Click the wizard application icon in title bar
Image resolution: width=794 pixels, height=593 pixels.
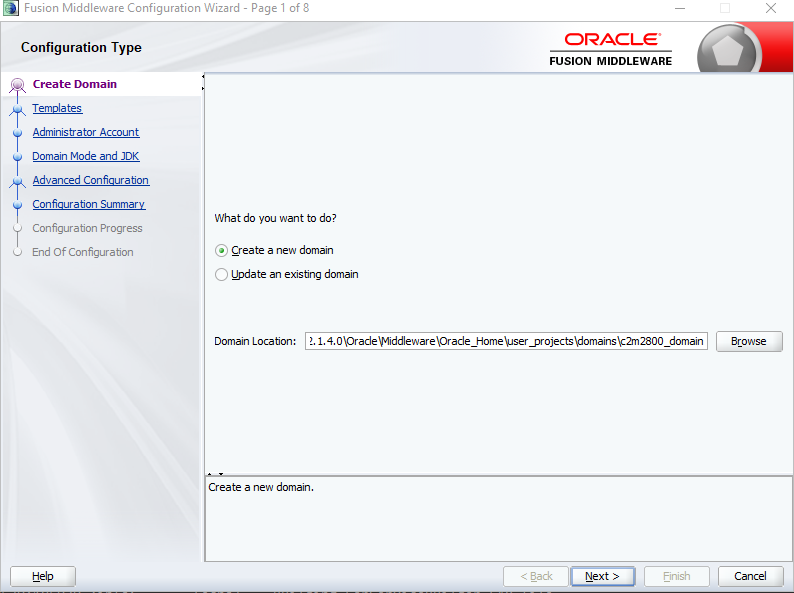click(x=11, y=9)
